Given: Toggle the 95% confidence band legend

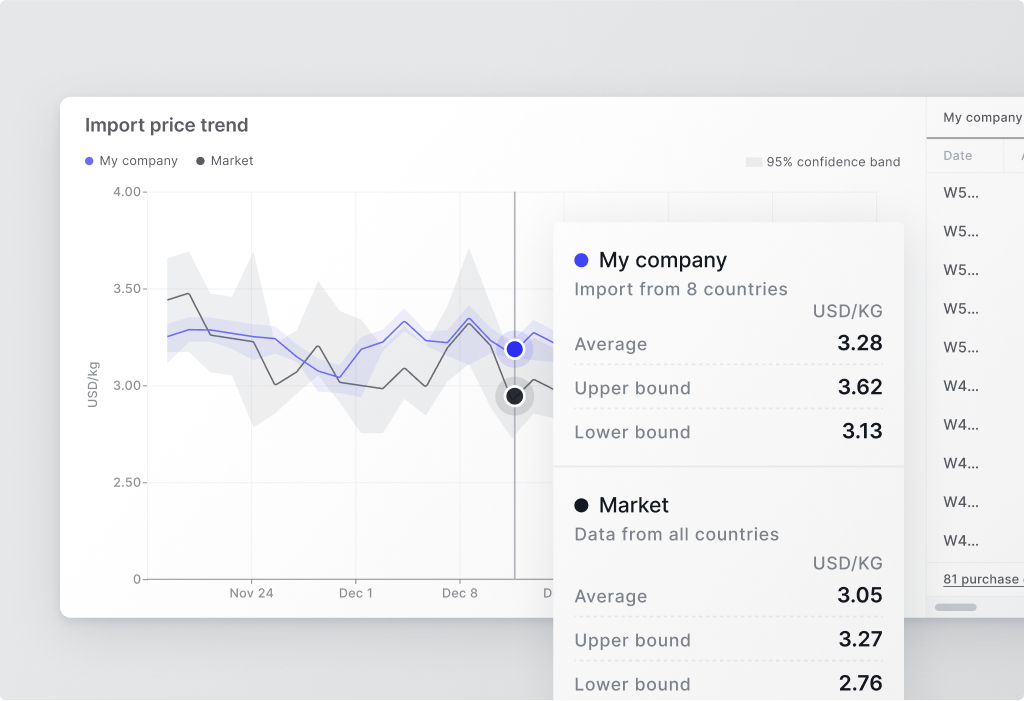Looking at the screenshot, I should (823, 162).
